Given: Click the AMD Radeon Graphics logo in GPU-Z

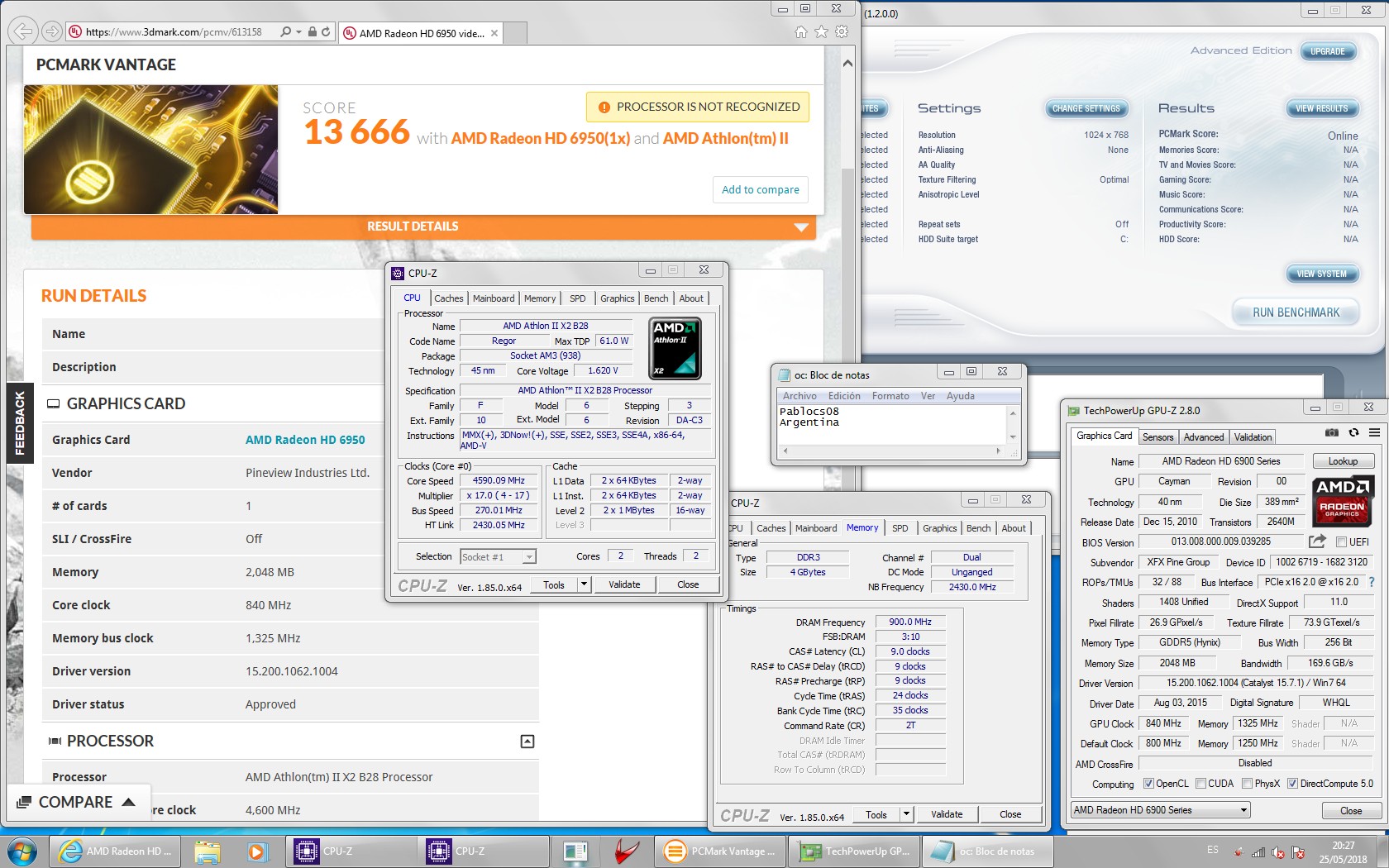Looking at the screenshot, I should [1342, 501].
